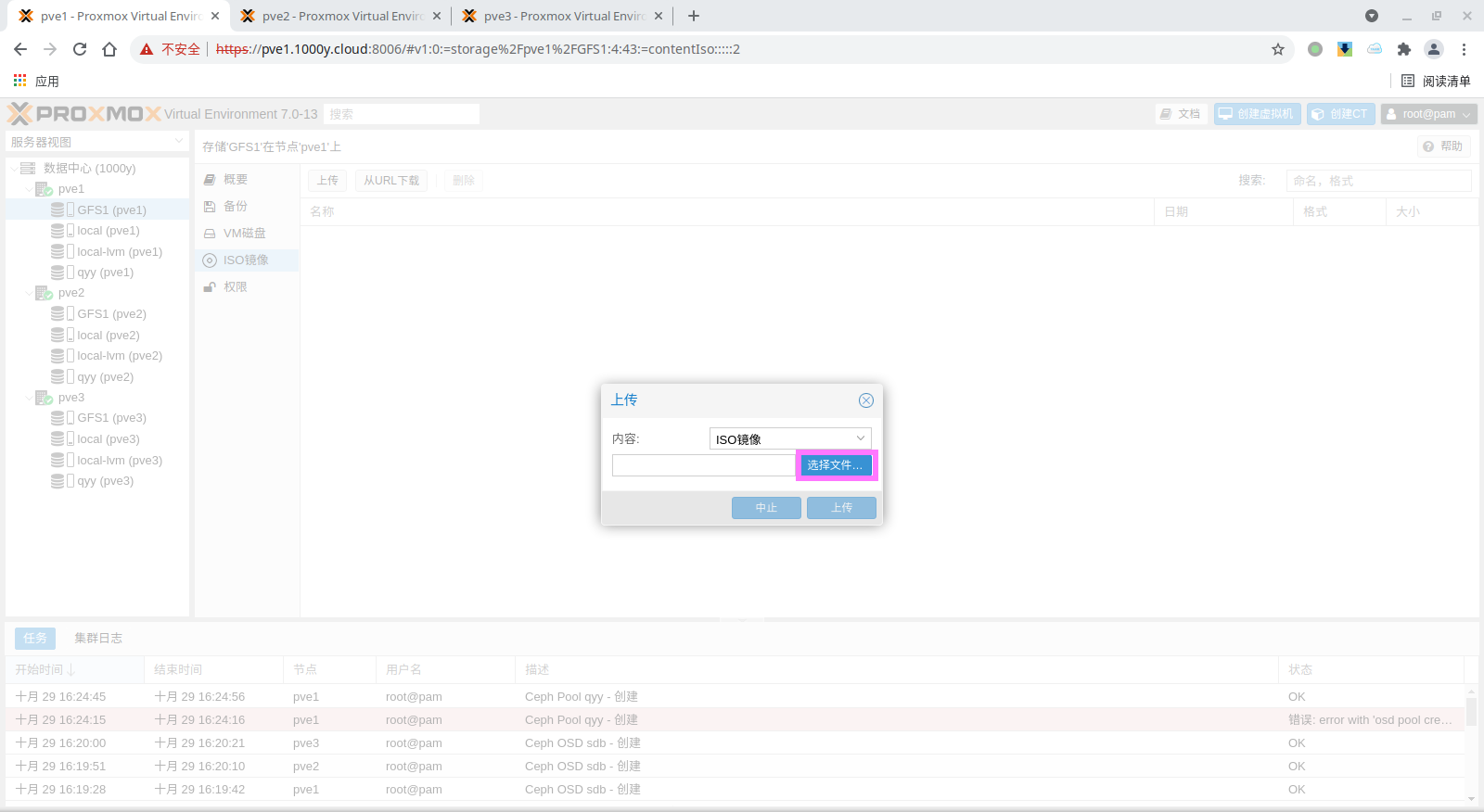This screenshot has height=812, width=1484.
Task: Open the apps grid shortcut
Action: point(20,81)
